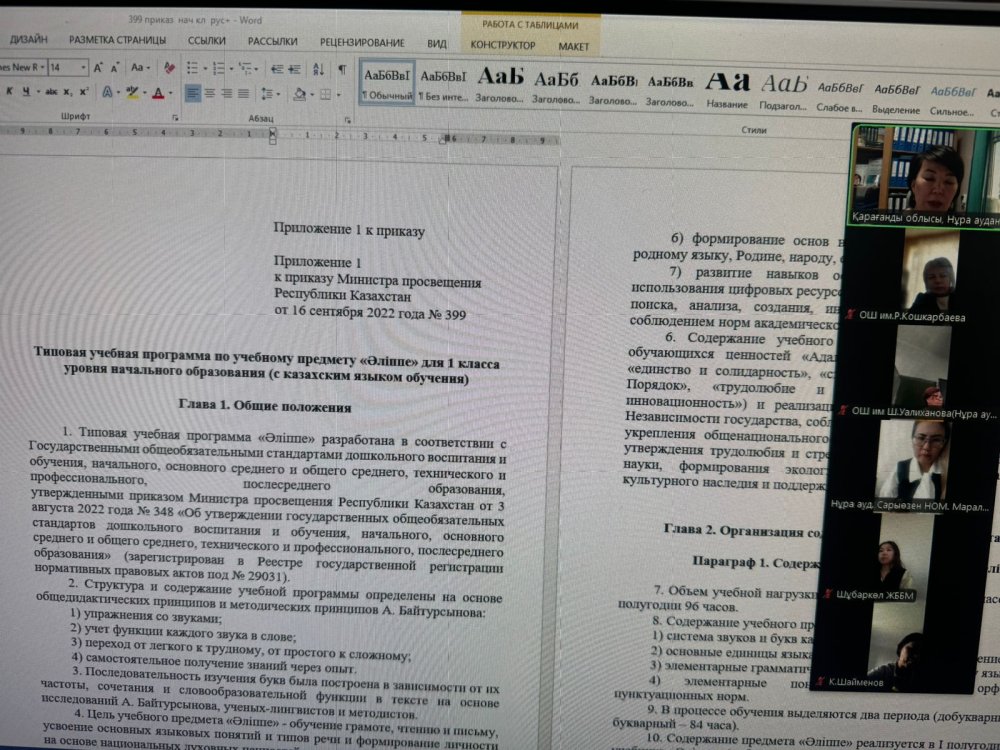Open the РАЗМЕТКА СТРАНИЦЫ tab
This screenshot has height=750, width=1000.
point(117,40)
